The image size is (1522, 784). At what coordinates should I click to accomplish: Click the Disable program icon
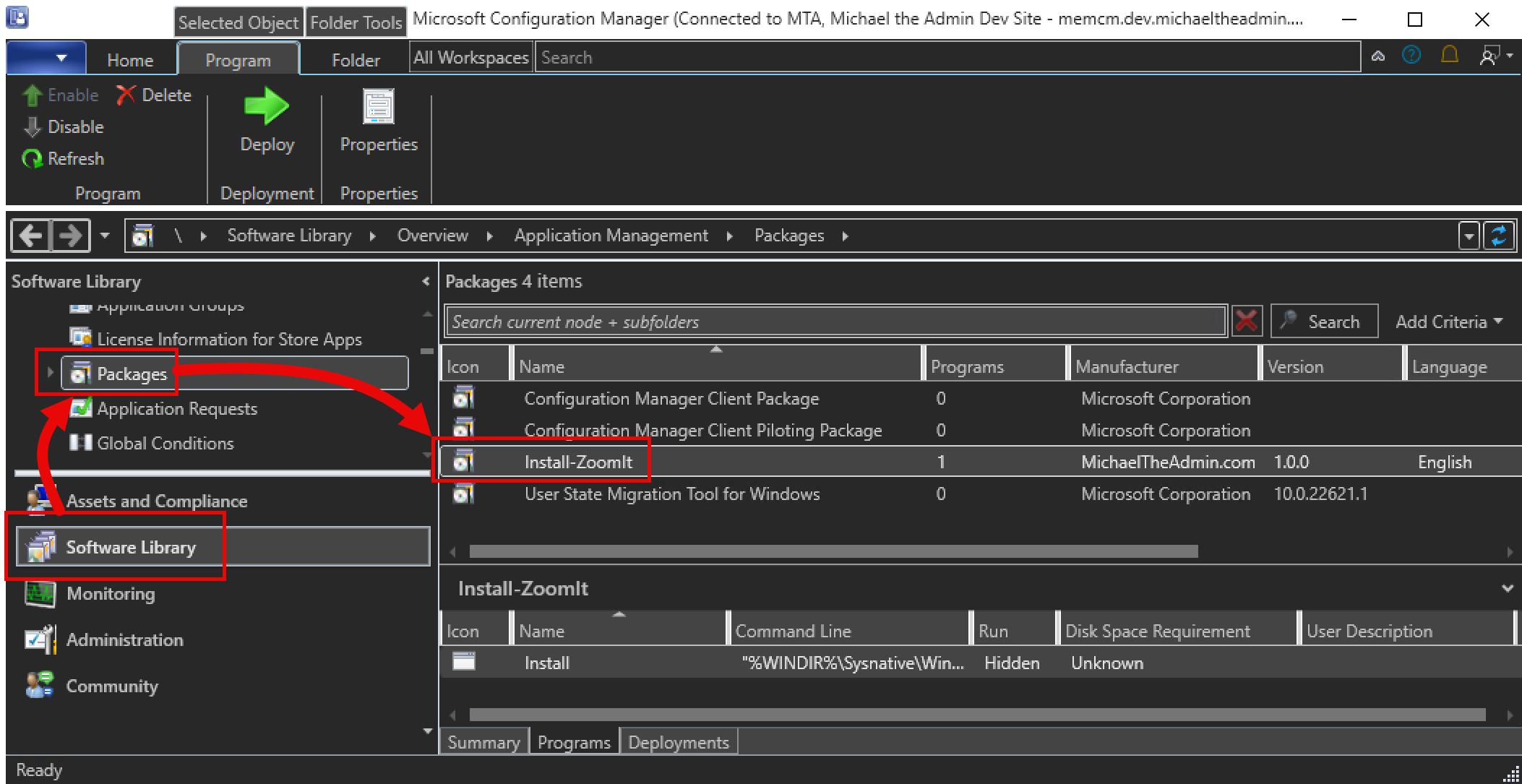(x=32, y=126)
